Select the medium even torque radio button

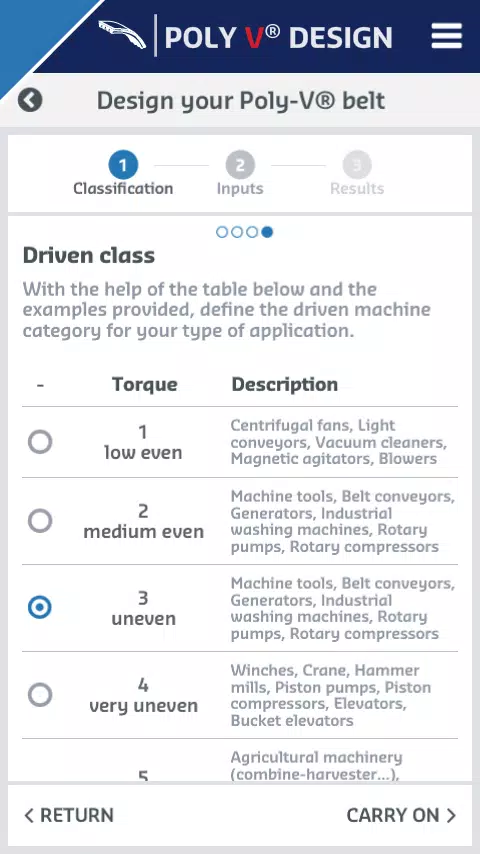40,521
